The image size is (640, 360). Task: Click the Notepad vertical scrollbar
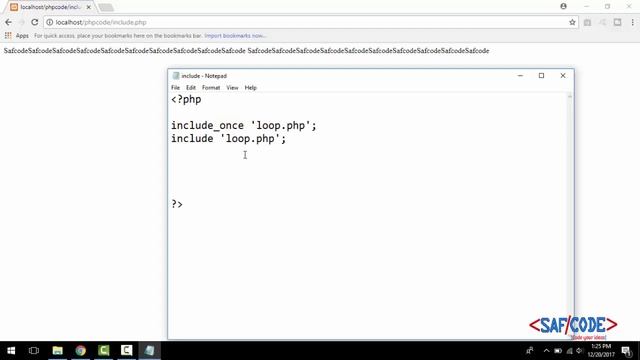(x=570, y=216)
